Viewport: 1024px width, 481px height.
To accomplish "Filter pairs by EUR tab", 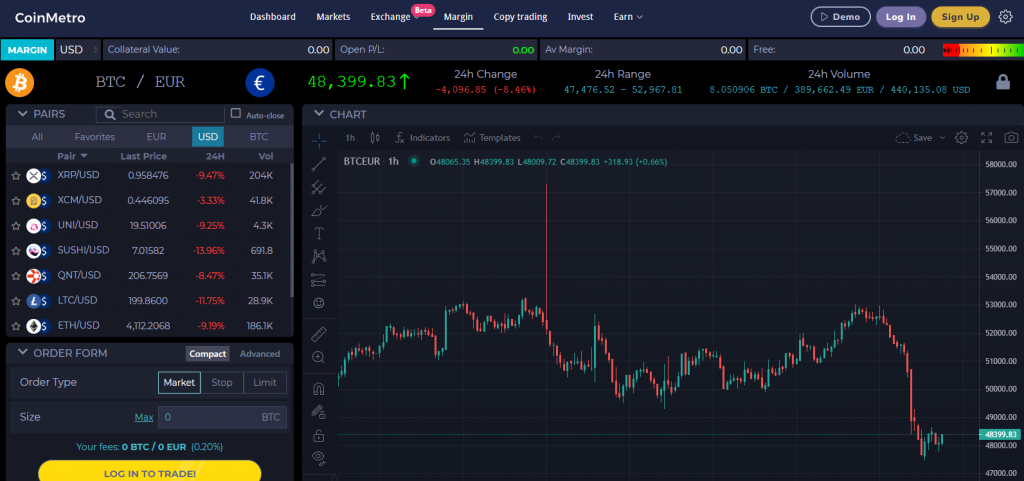I will coord(156,137).
